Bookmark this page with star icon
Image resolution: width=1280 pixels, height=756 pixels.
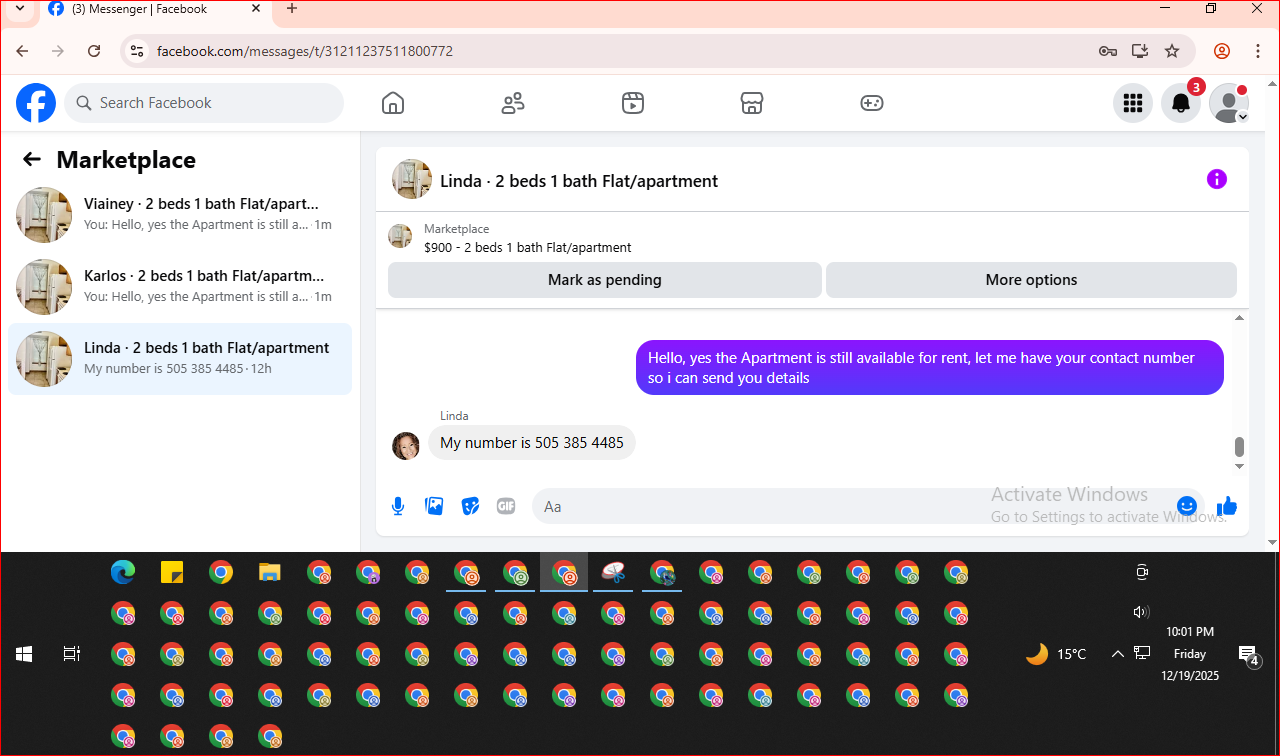point(1172,51)
